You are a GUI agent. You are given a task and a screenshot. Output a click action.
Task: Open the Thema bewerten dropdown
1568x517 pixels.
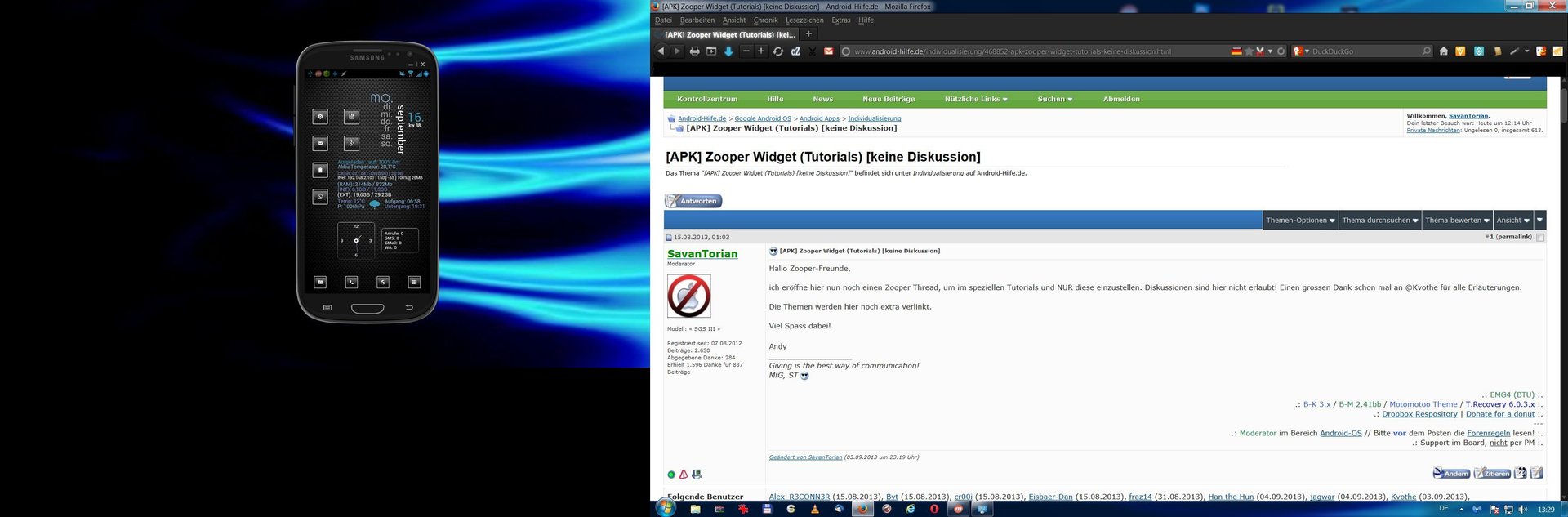1457,220
